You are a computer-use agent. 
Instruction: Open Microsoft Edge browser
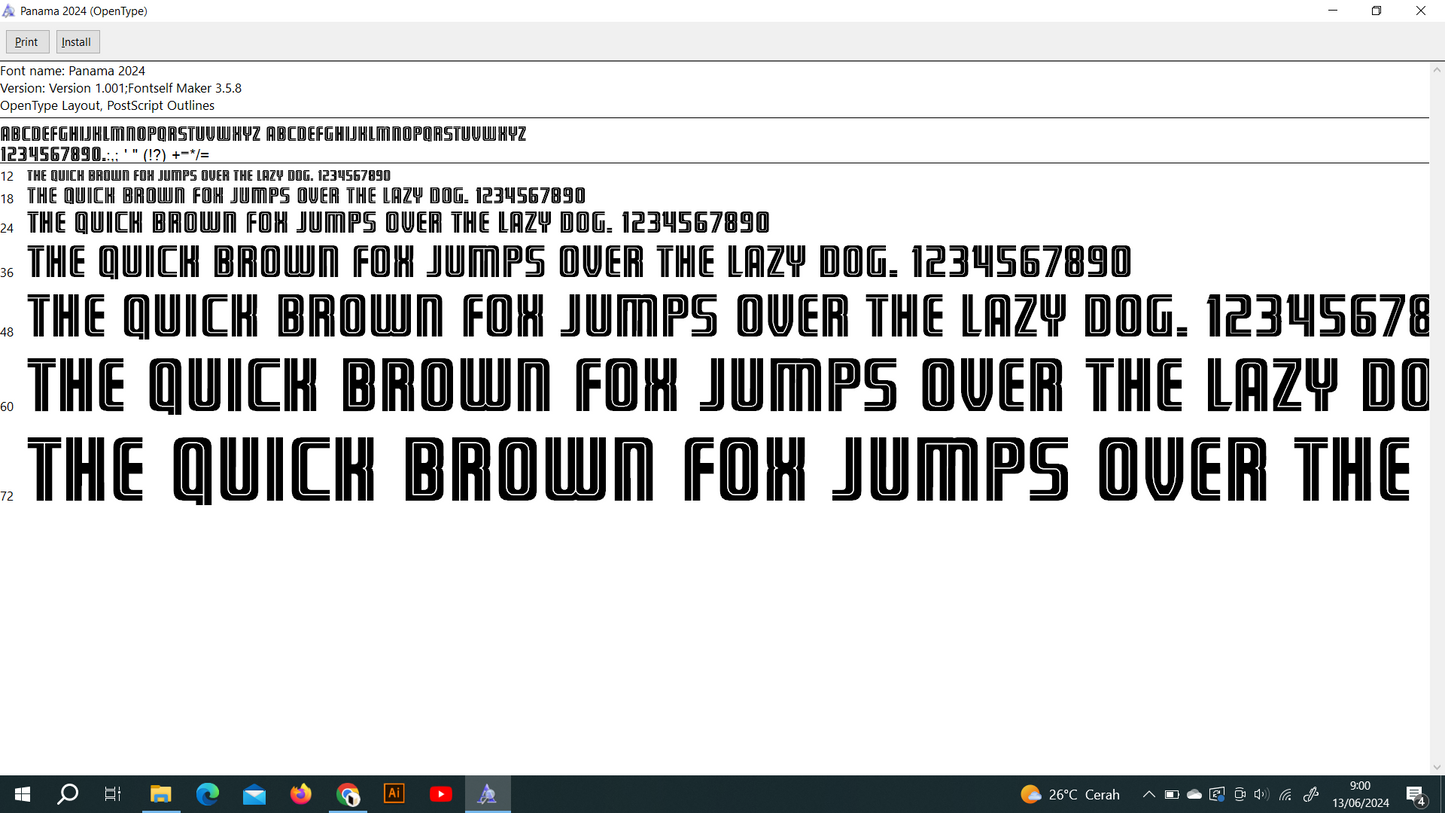click(207, 794)
